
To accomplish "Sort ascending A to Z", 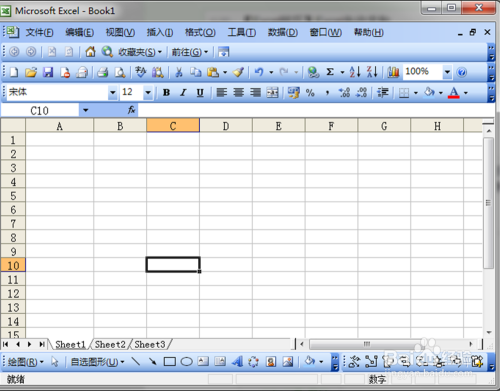I will 355,72.
